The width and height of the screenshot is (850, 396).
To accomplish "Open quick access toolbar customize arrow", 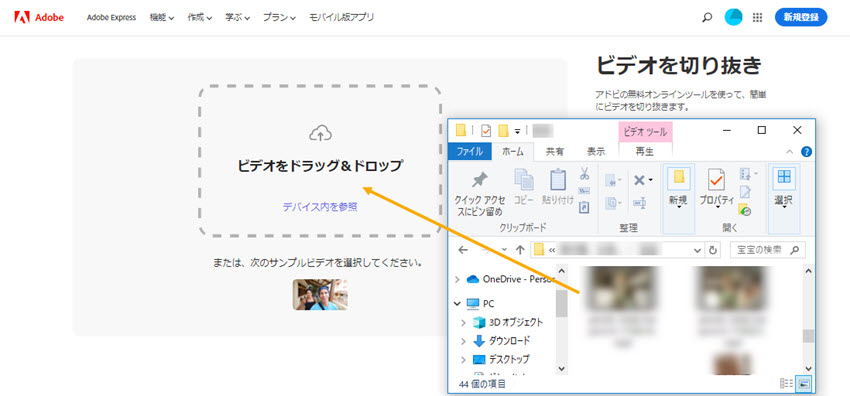I will 517,131.
